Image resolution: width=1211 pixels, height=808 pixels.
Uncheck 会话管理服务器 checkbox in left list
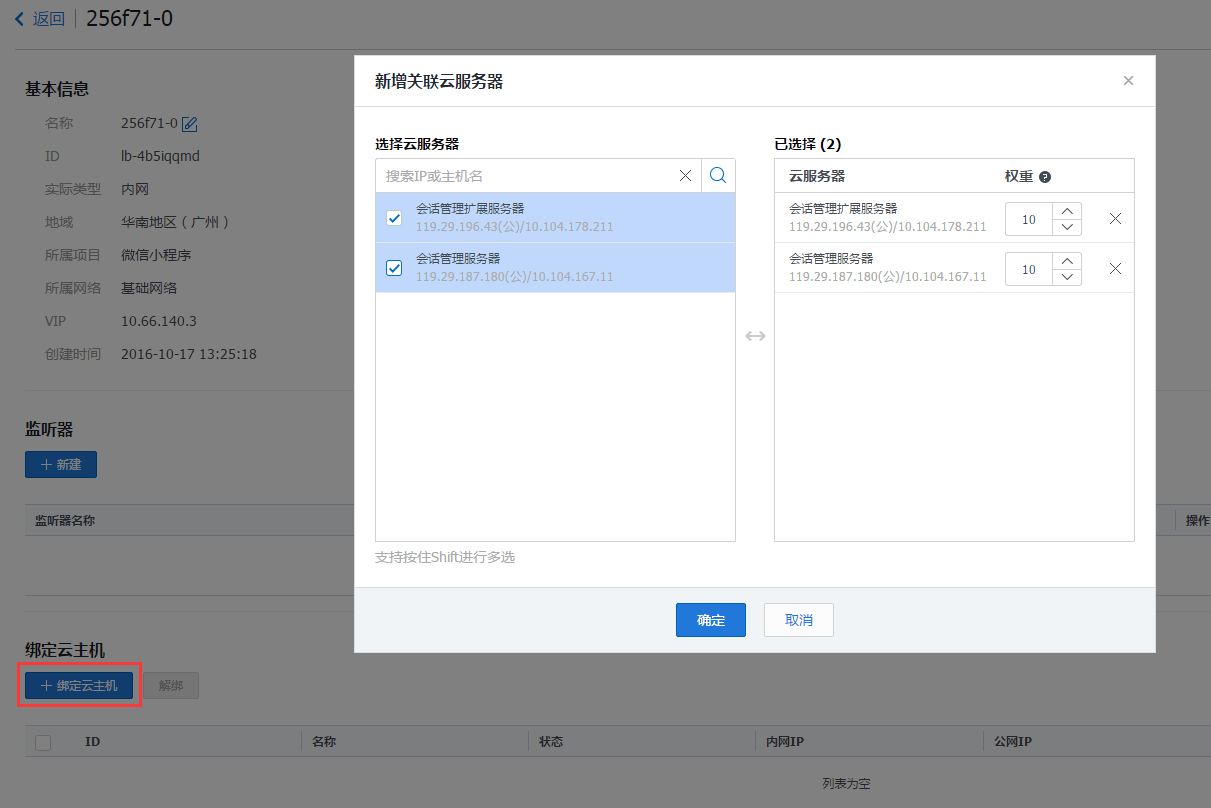click(x=394, y=268)
